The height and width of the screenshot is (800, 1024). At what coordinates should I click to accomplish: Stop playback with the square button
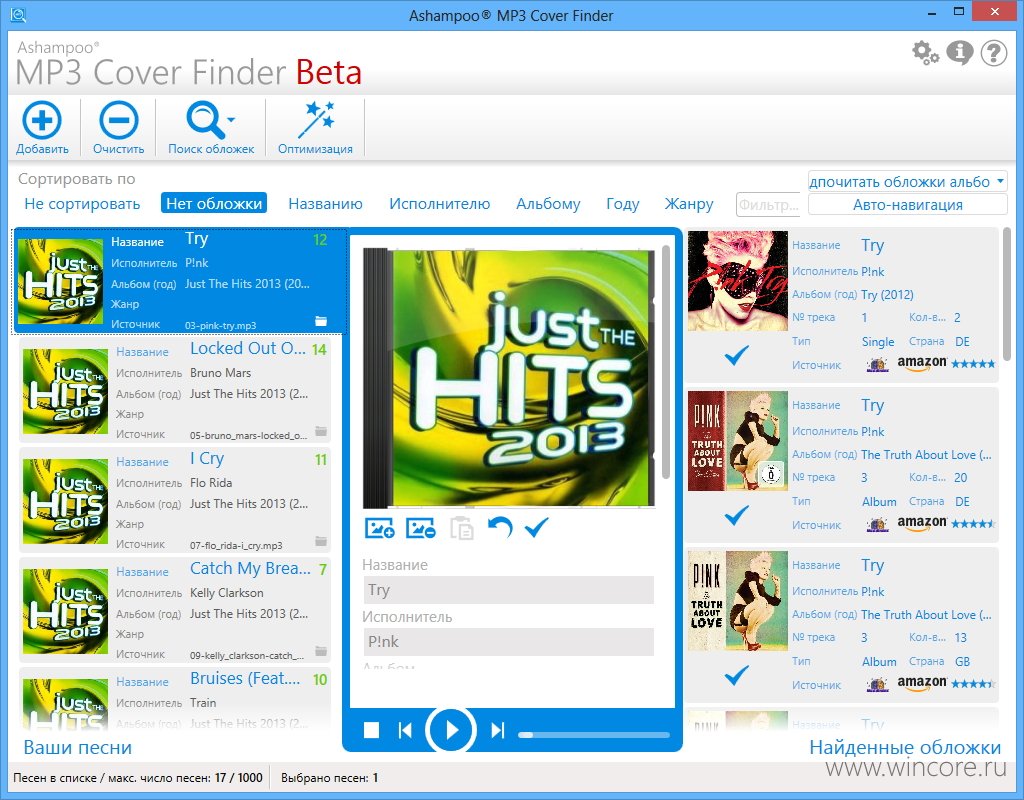tap(371, 729)
